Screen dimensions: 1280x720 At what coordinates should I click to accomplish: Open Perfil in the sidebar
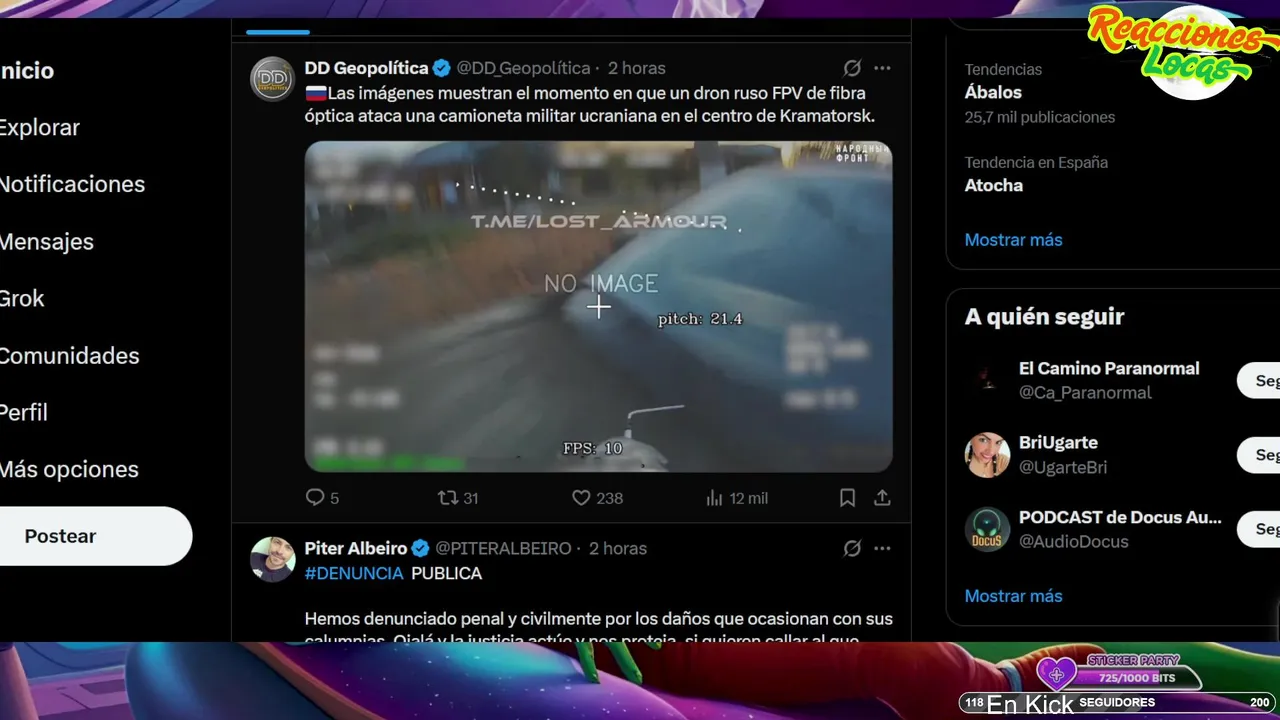[24, 413]
